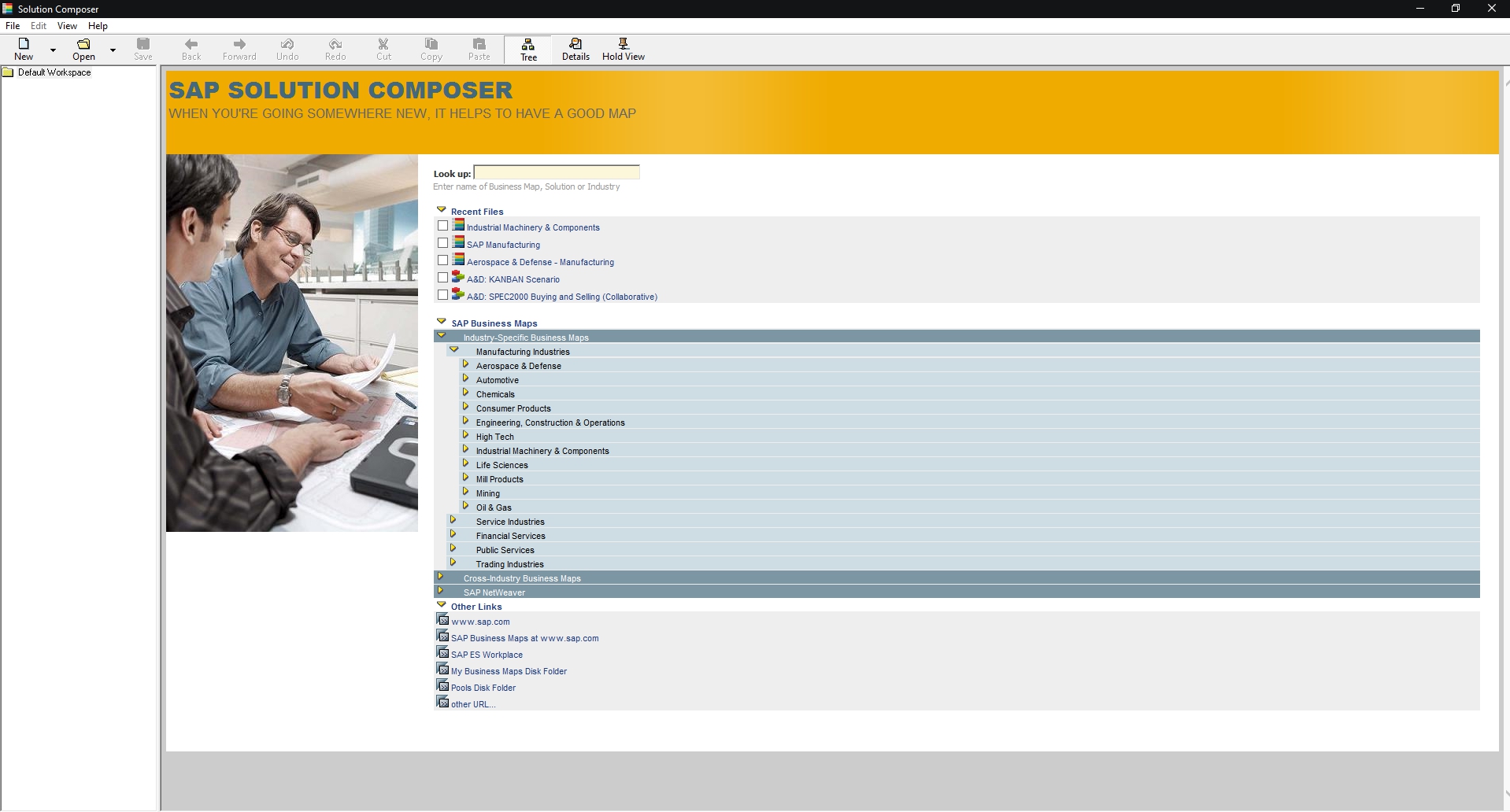
Task: Select the Default Workspace folder icon
Action: tap(8, 72)
